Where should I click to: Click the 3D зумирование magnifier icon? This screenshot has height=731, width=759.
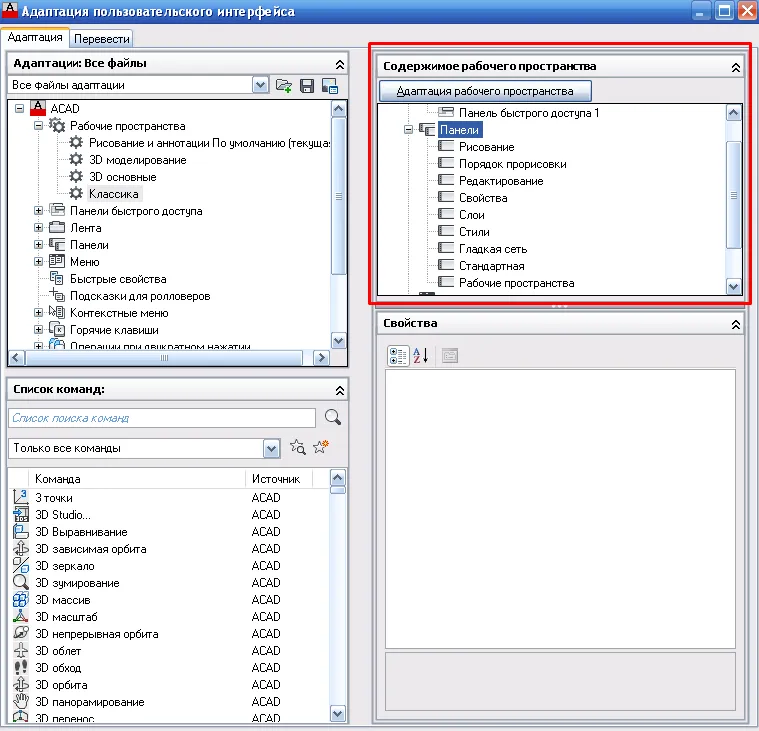pyautogui.click(x=20, y=582)
